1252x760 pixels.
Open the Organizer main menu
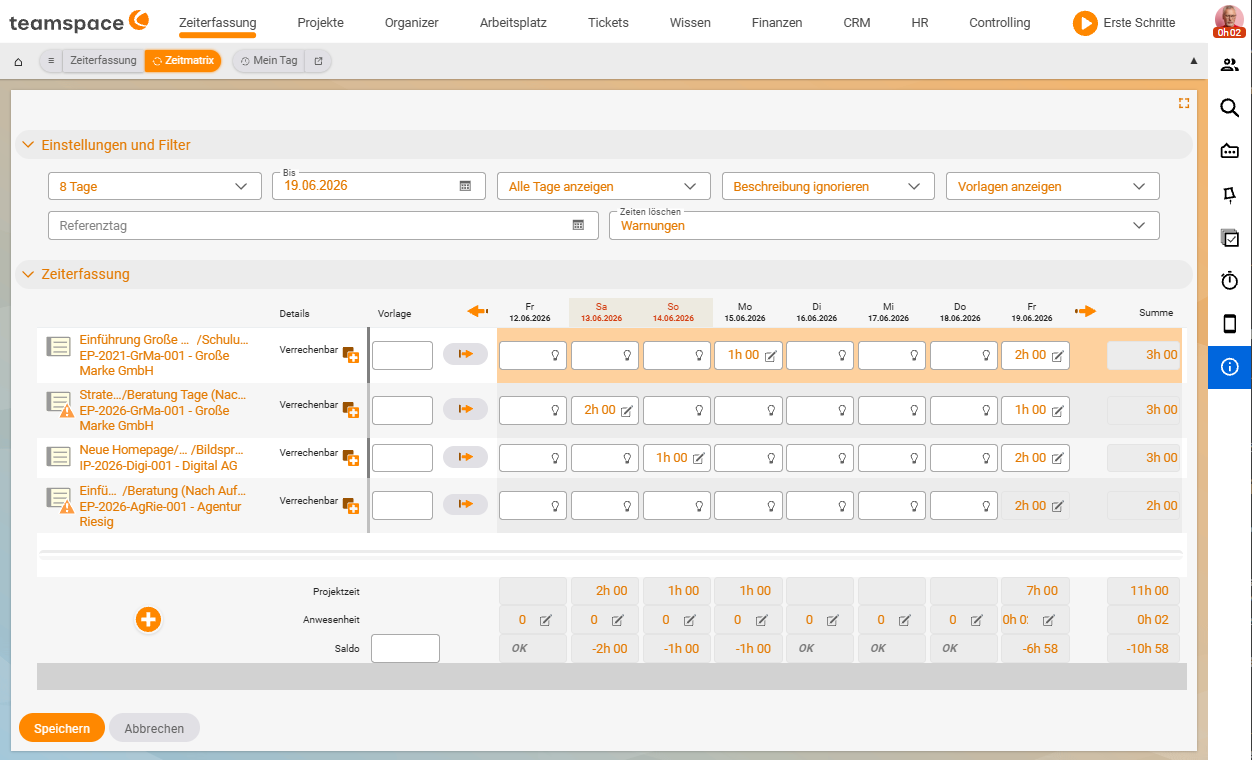pyautogui.click(x=412, y=22)
